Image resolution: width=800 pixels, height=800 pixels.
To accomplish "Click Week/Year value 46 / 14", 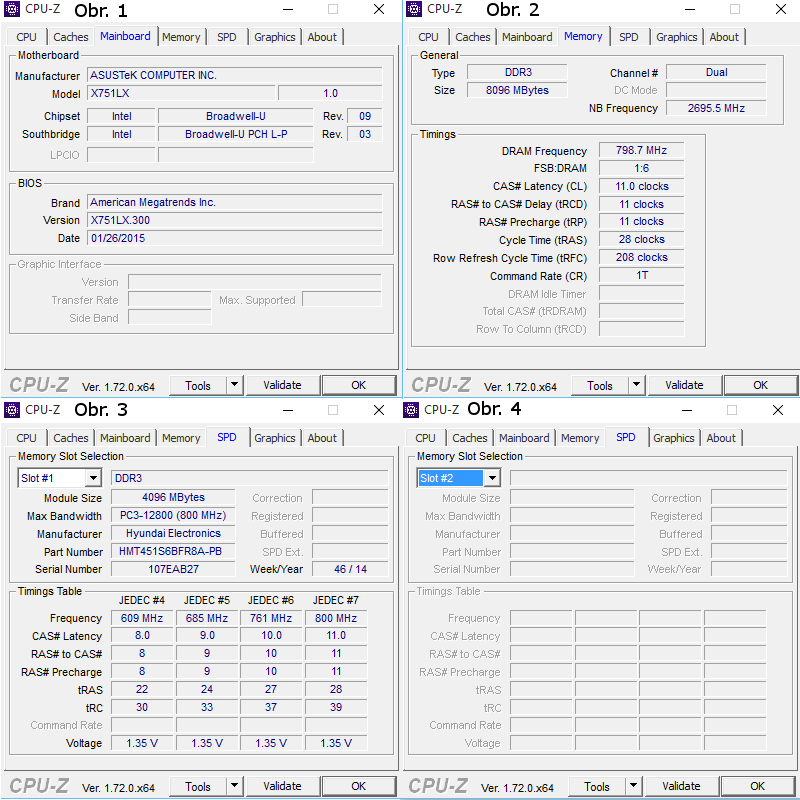I will tap(350, 569).
